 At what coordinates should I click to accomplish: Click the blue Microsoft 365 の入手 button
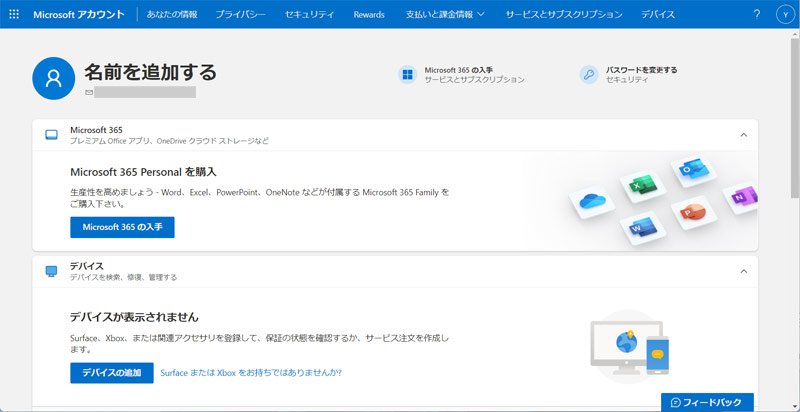click(122, 227)
